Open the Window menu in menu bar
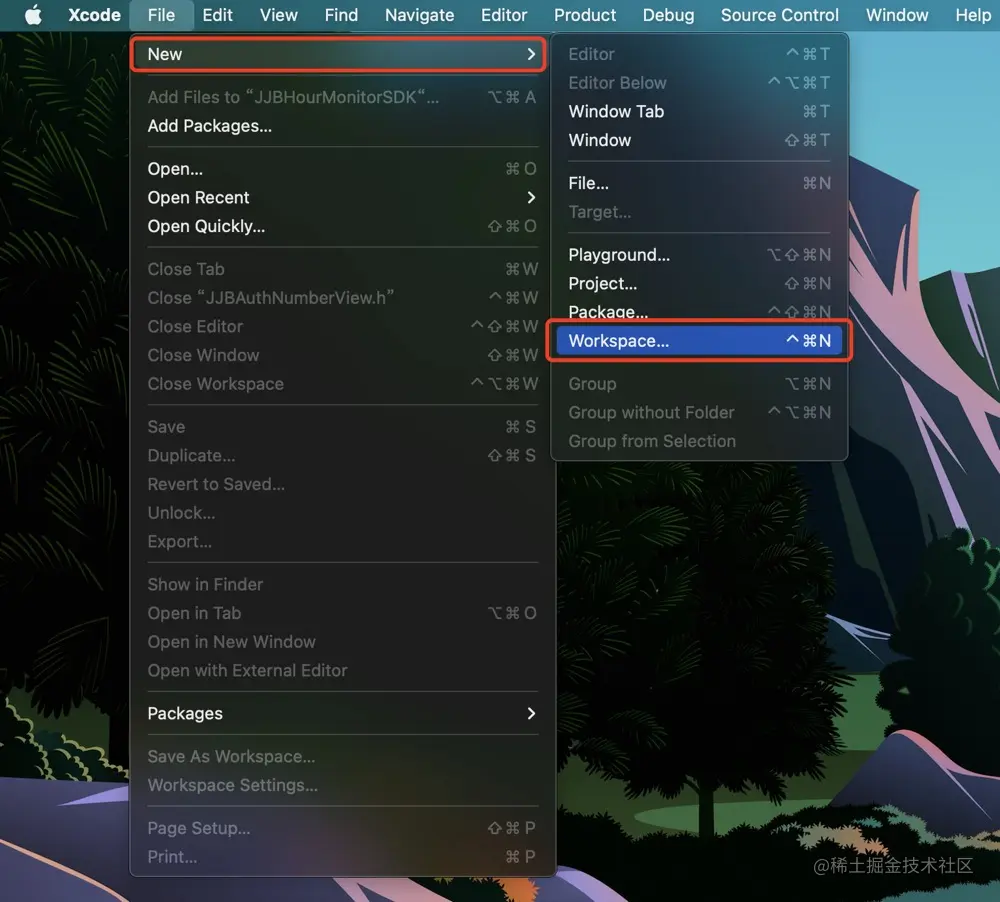Screen dimensions: 1000x902 pyautogui.click(x=897, y=15)
